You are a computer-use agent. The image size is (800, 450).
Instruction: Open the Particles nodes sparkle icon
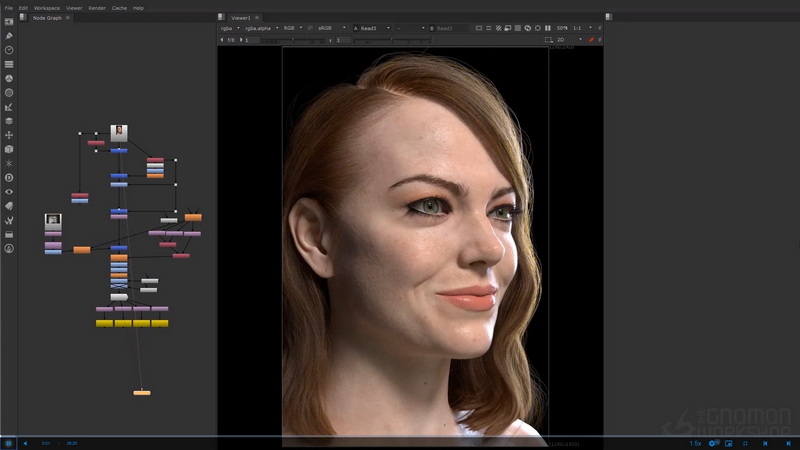tap(9, 163)
